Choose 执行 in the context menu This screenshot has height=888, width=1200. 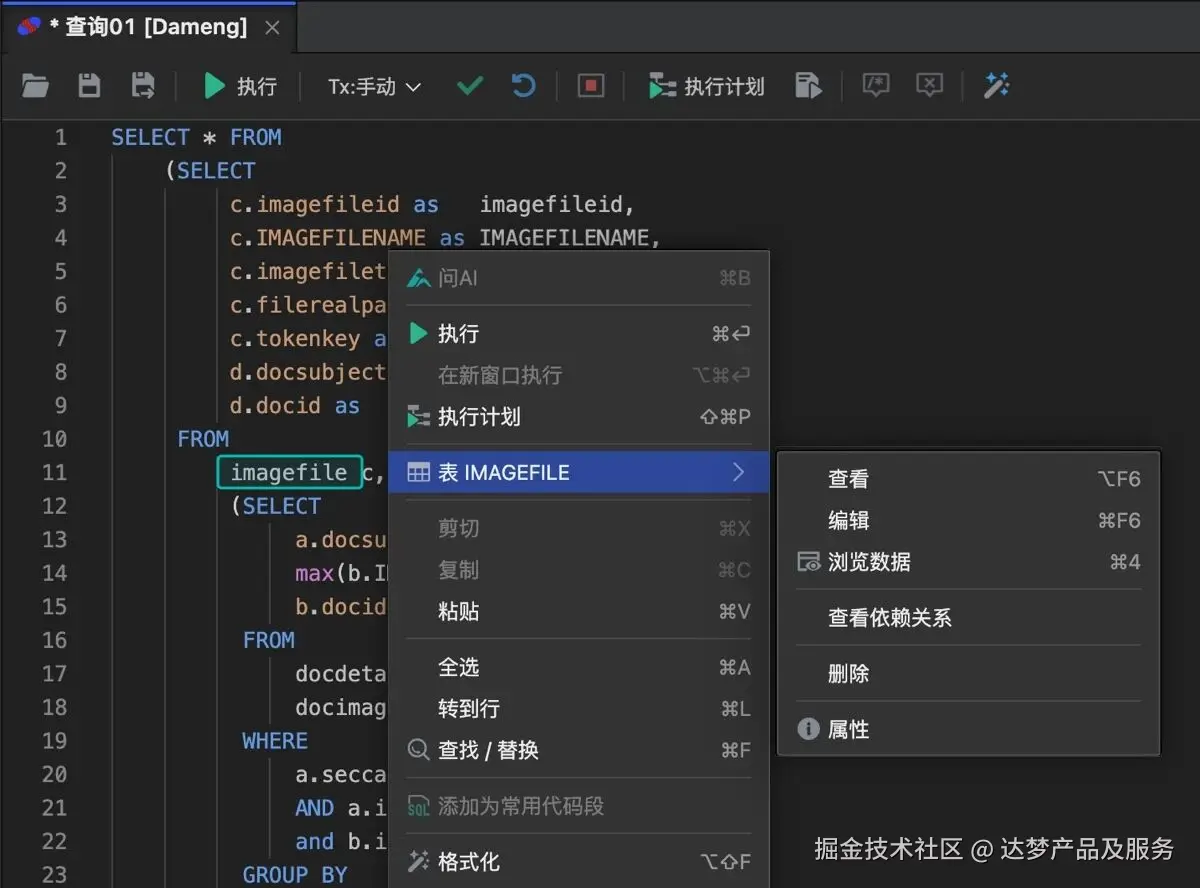coord(578,334)
